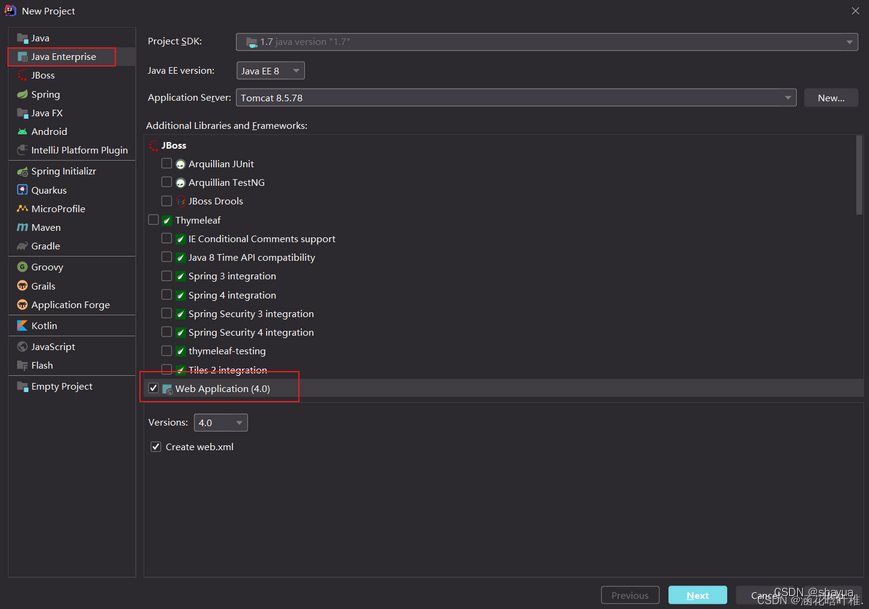Click the Spring leaf icon in sidebar
Image resolution: width=869 pixels, height=609 pixels.
pyautogui.click(x=22, y=94)
